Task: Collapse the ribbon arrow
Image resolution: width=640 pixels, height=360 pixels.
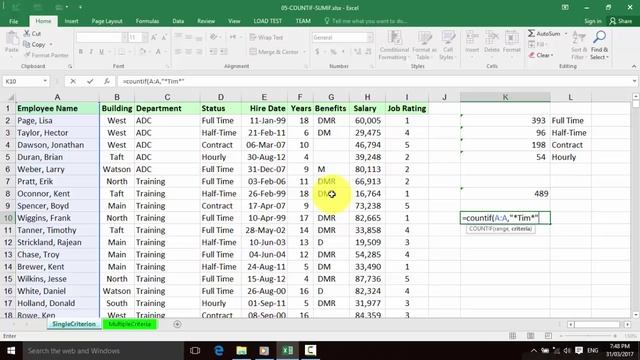Action: click(x=634, y=67)
